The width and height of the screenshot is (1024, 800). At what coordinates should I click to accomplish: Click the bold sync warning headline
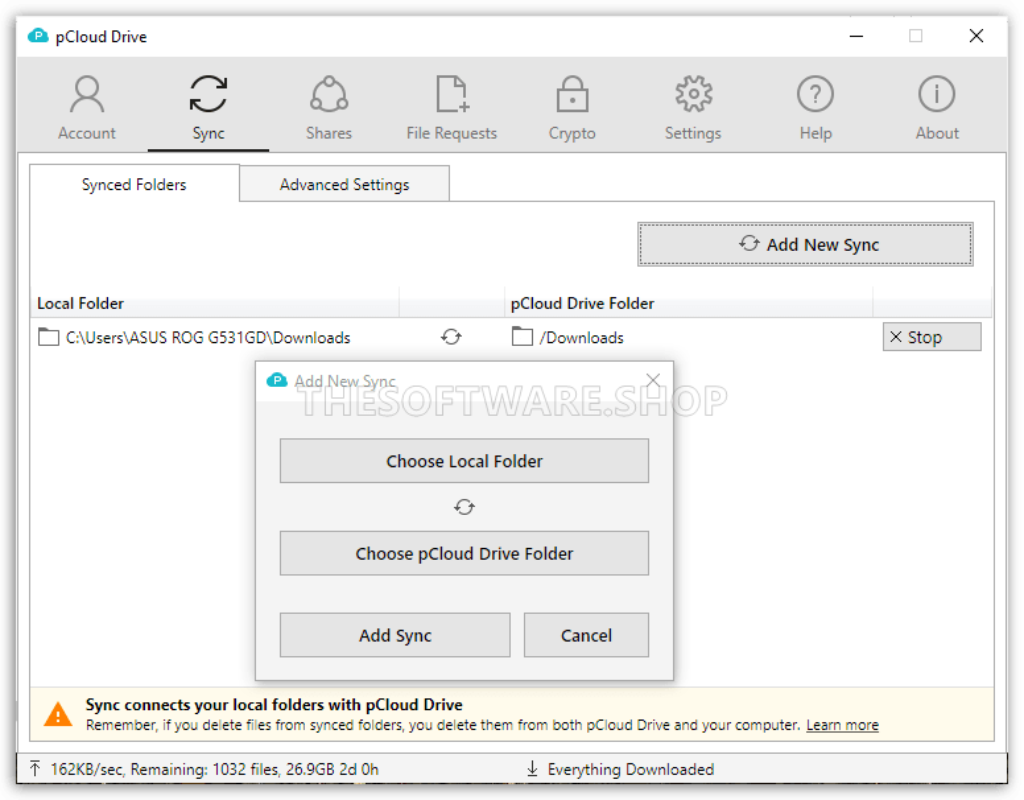pyautogui.click(x=274, y=705)
